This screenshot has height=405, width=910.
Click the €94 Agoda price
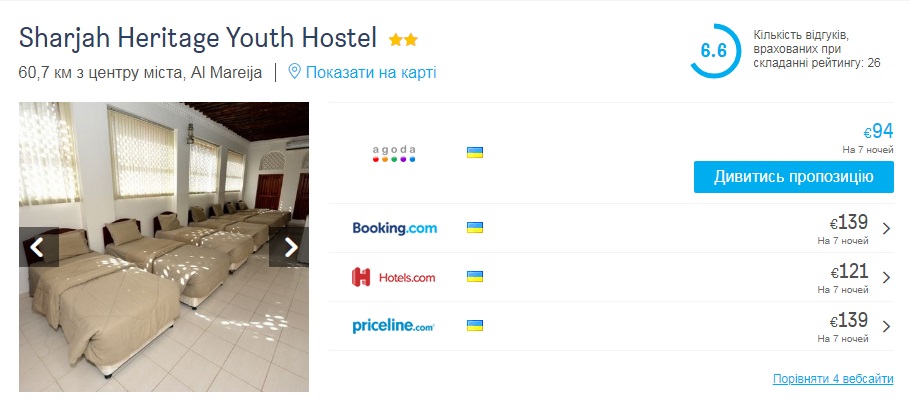pyautogui.click(x=878, y=132)
